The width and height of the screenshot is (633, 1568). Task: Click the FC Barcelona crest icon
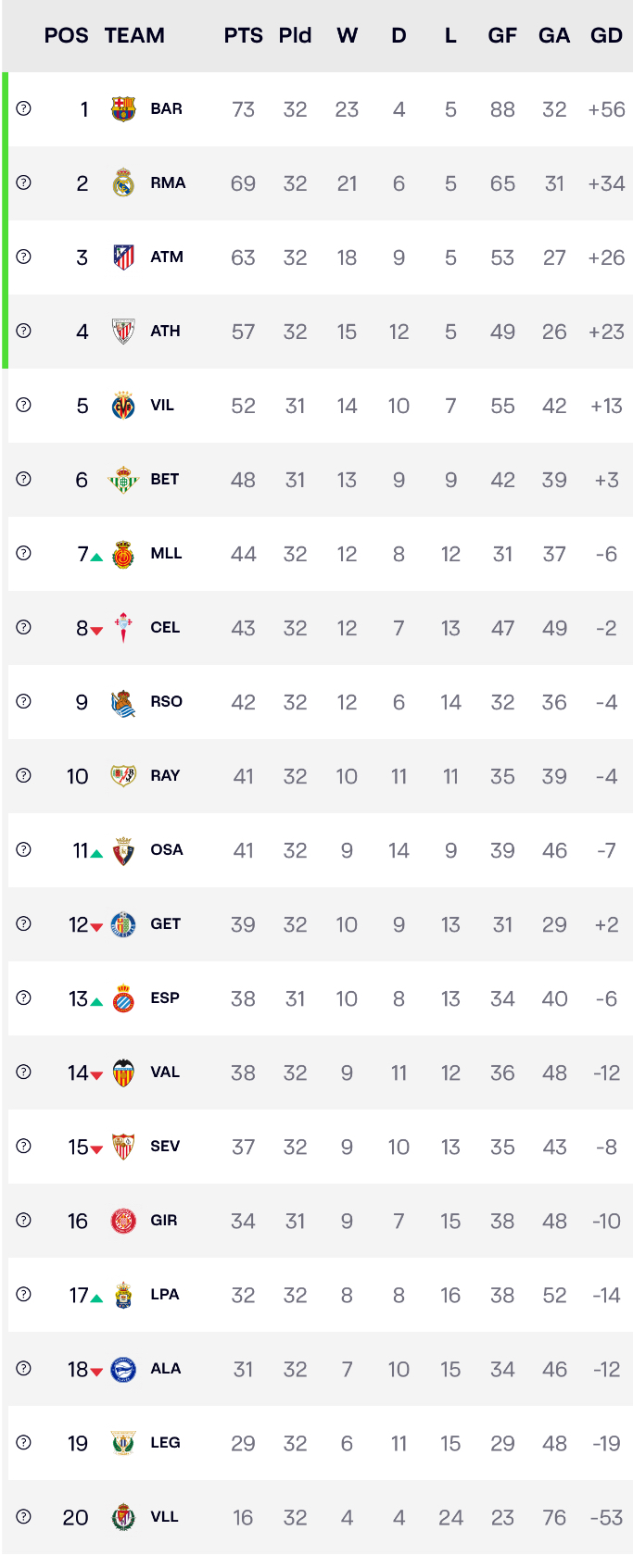(123, 109)
